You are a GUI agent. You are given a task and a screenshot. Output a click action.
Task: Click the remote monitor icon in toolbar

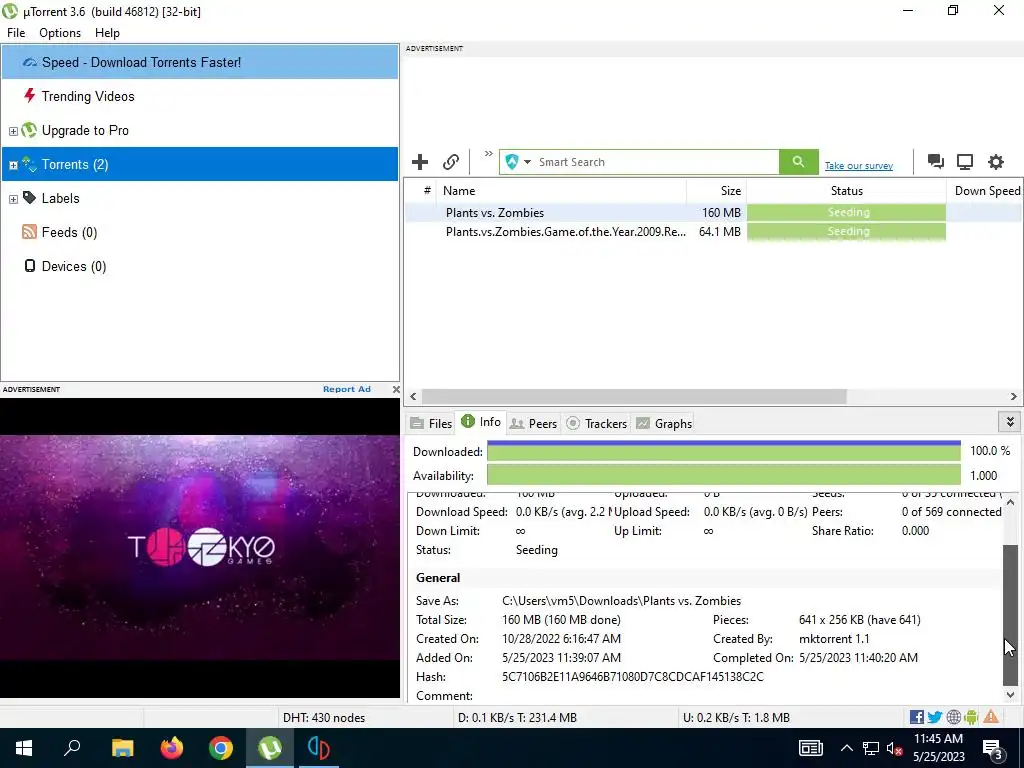(x=965, y=162)
